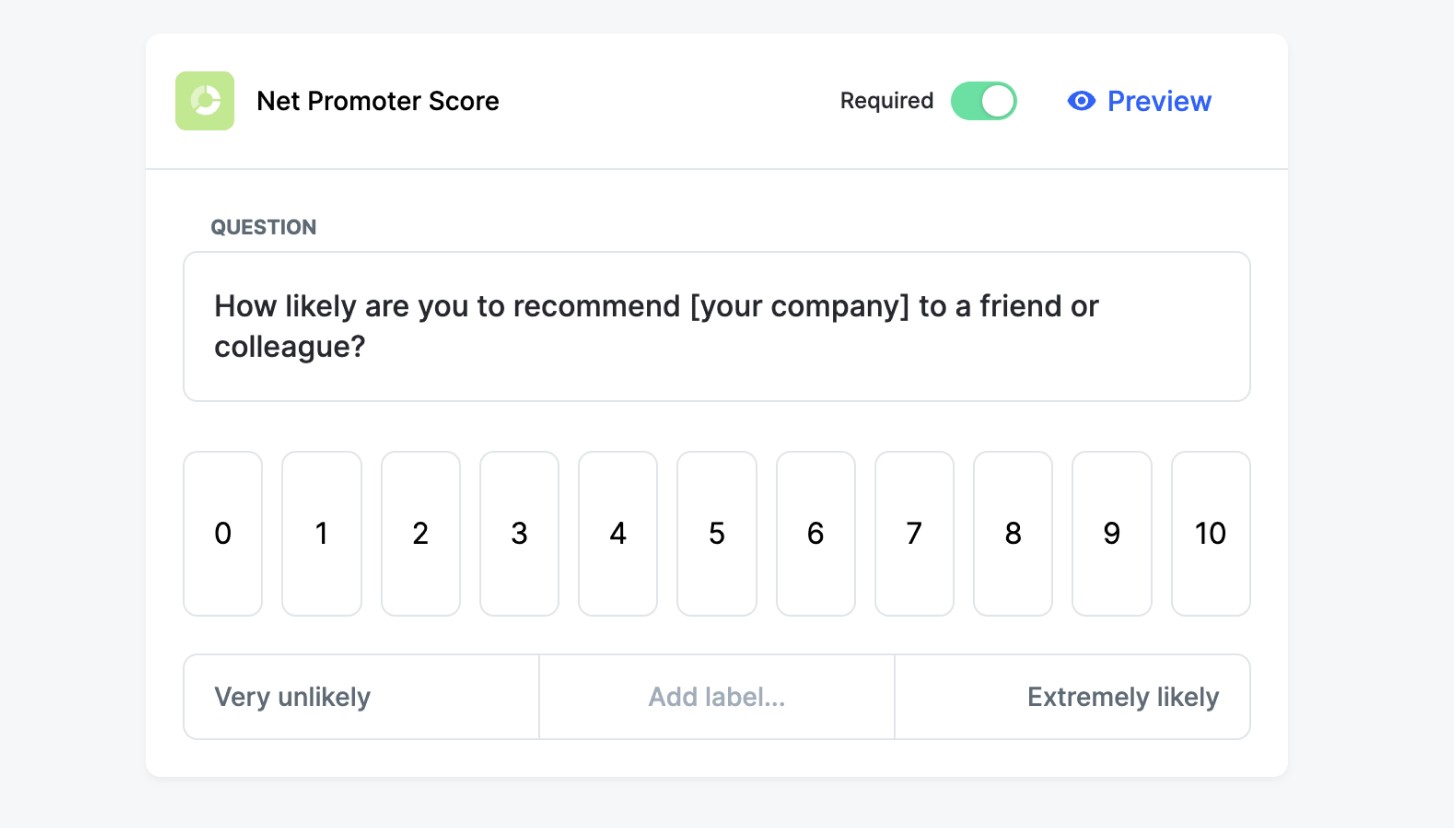1454x828 pixels.
Task: Click the Add label placeholder field
Action: click(x=716, y=696)
